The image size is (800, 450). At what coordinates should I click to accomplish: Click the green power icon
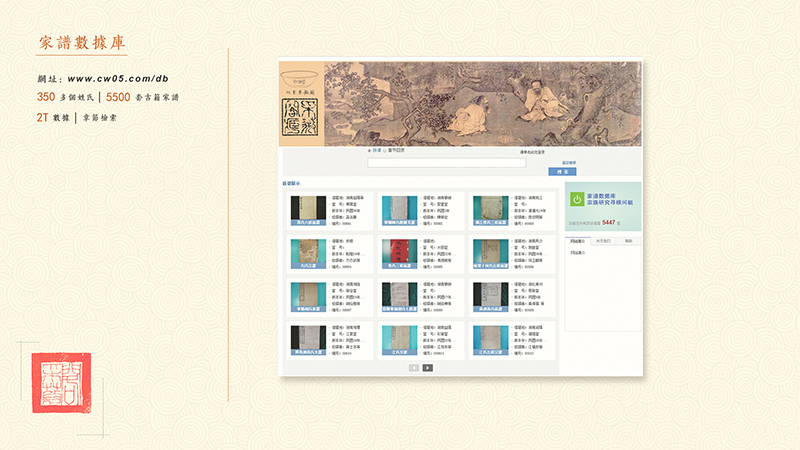(579, 200)
